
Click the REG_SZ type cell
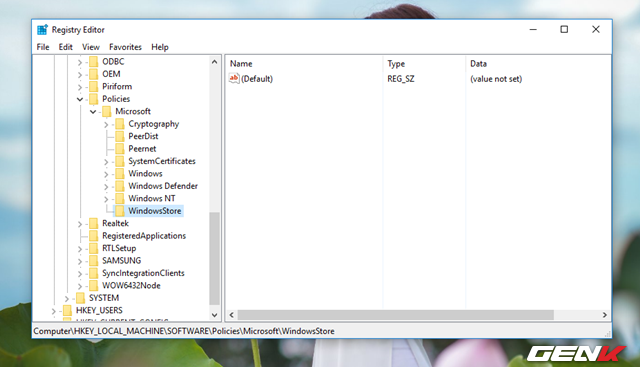point(401,79)
